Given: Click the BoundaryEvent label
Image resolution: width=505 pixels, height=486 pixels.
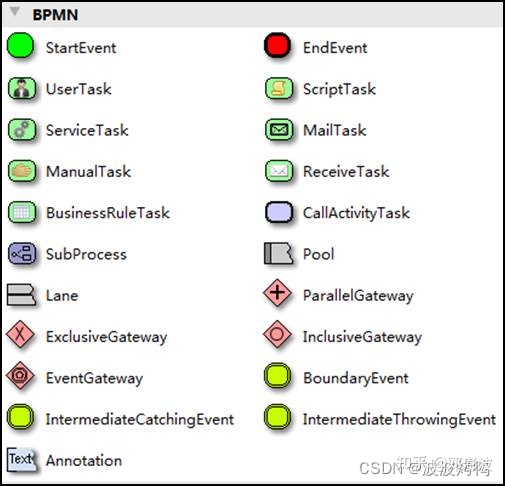Looking at the screenshot, I should (356, 378).
